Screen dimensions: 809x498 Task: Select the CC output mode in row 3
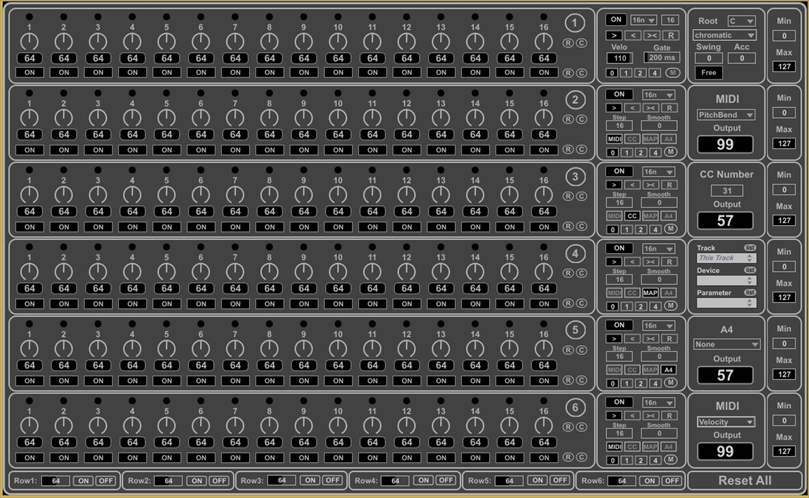point(632,215)
